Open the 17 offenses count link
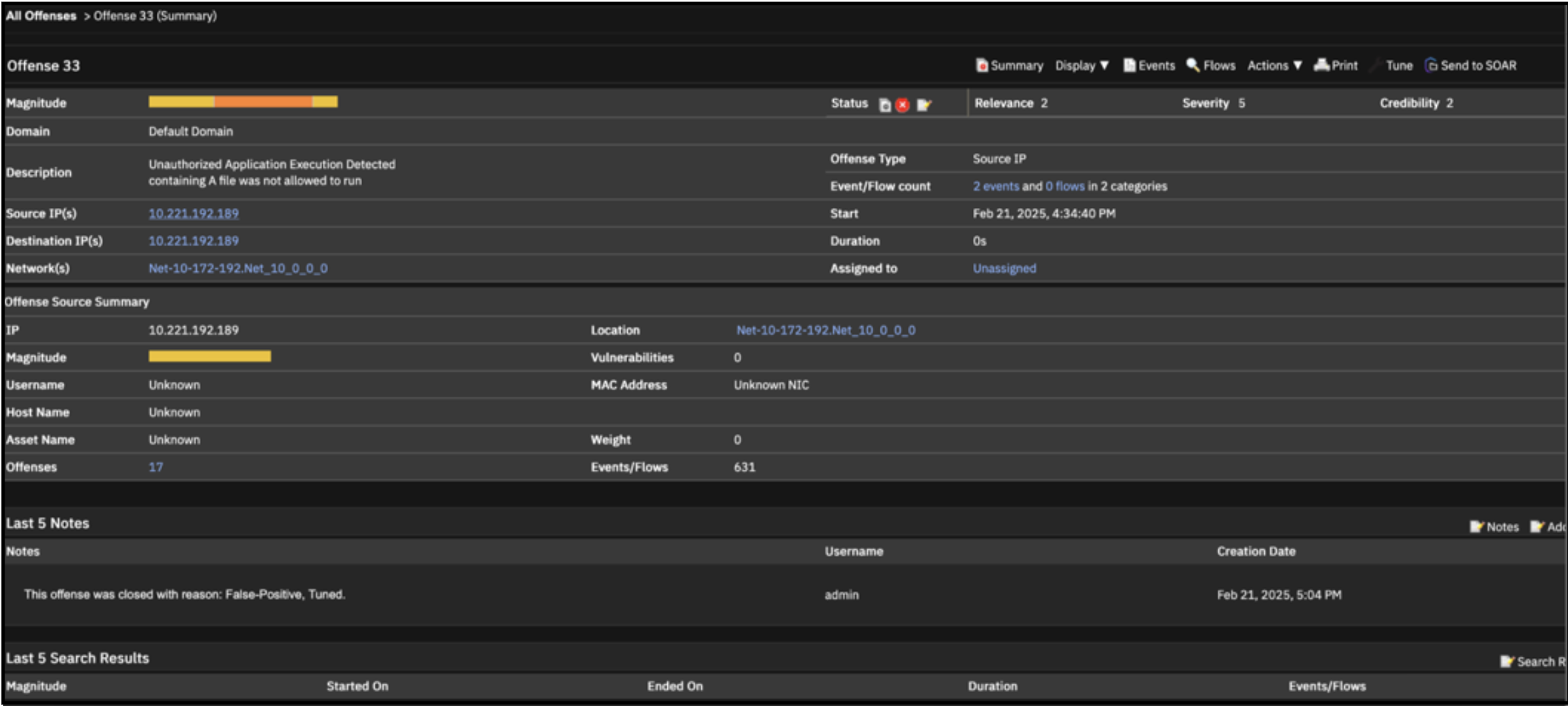Viewport: 1568px width, 706px height. 155,467
